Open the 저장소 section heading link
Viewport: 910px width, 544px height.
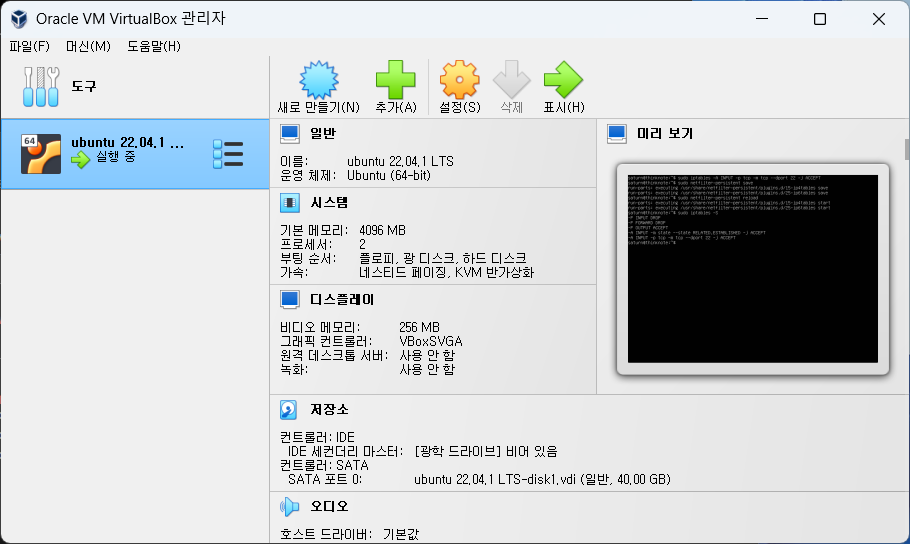click(x=329, y=410)
